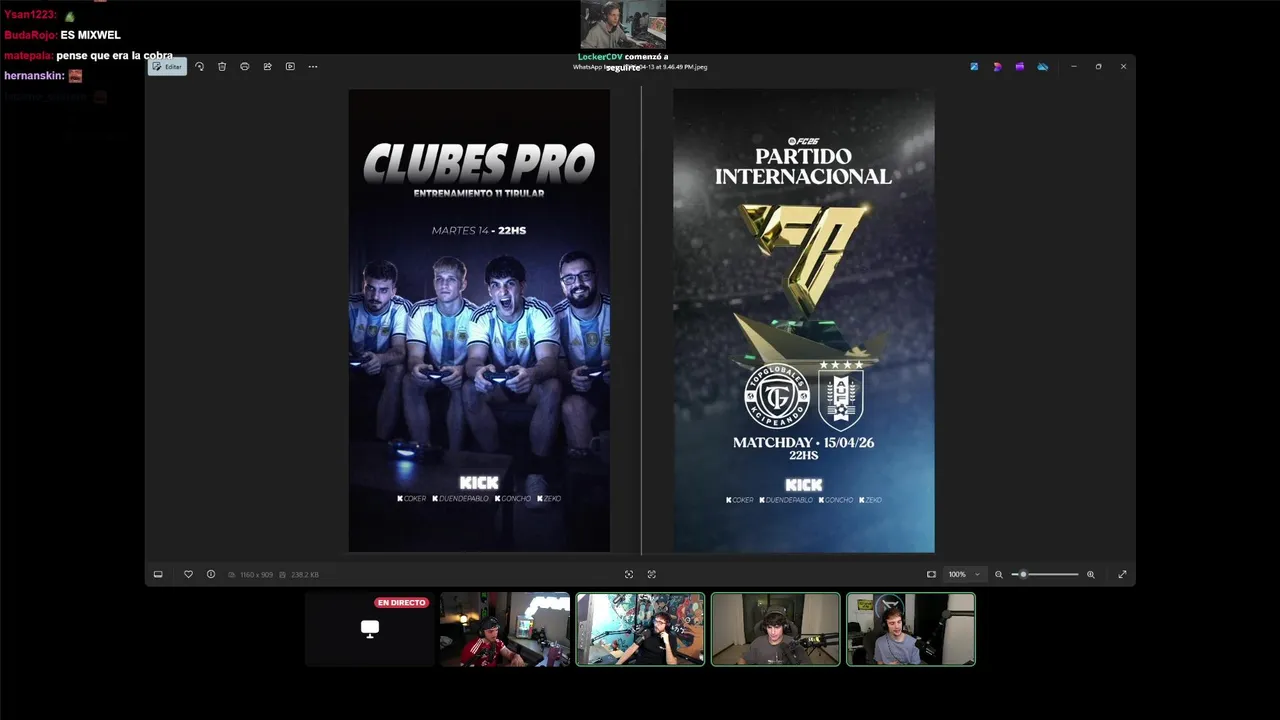Minimize the Photos window

(x=1074, y=67)
